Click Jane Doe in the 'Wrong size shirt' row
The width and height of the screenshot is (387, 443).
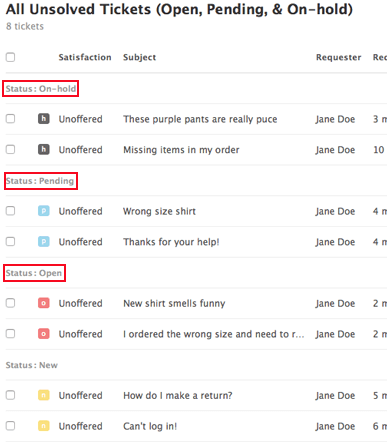coord(335,211)
